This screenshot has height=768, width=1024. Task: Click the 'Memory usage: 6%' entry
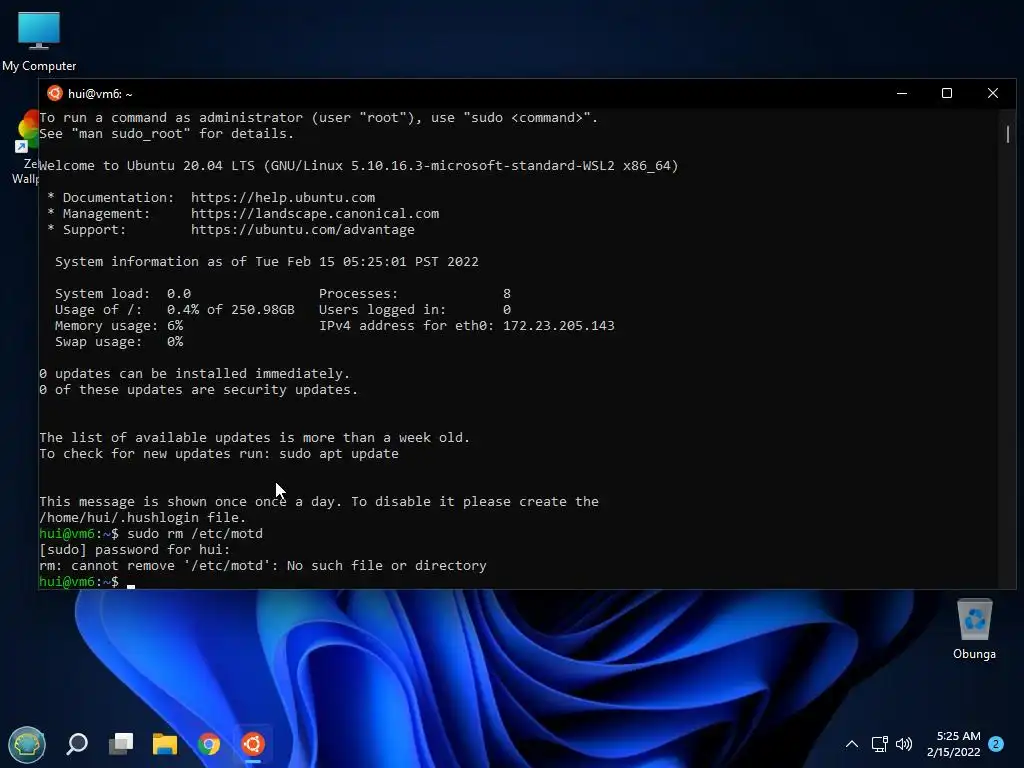[119, 326]
